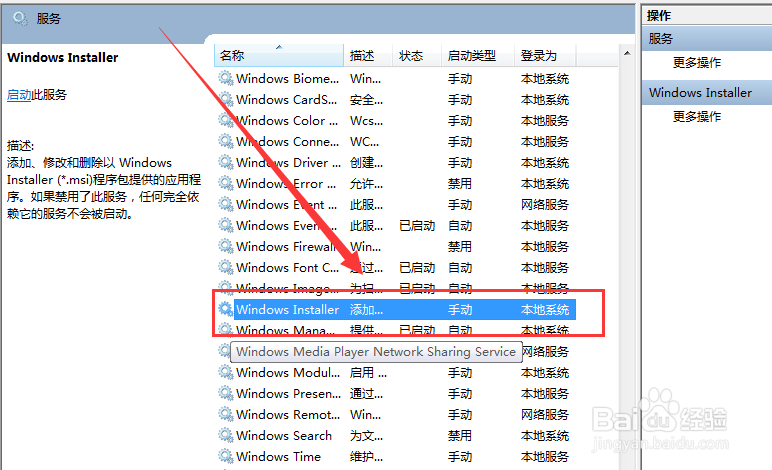Select the Windows Color service name
This screenshot has height=470, width=772.
click(287, 121)
